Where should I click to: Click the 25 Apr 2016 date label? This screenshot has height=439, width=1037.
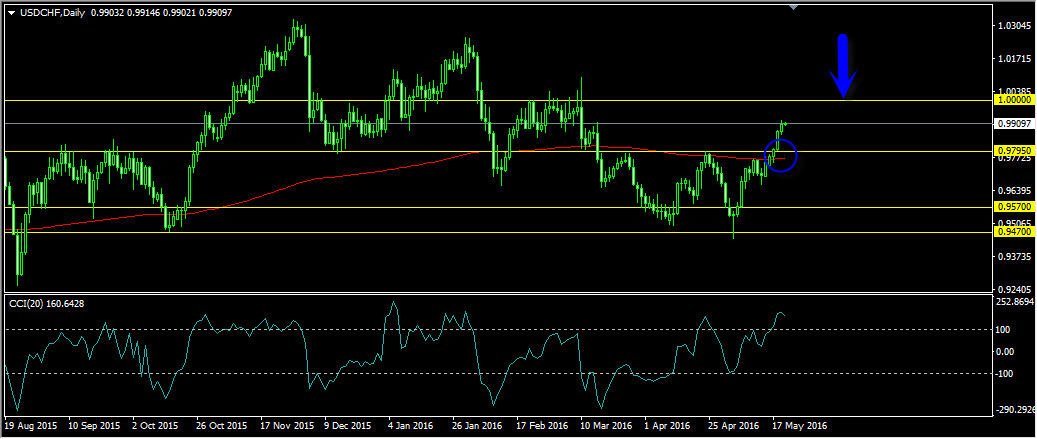tap(735, 426)
